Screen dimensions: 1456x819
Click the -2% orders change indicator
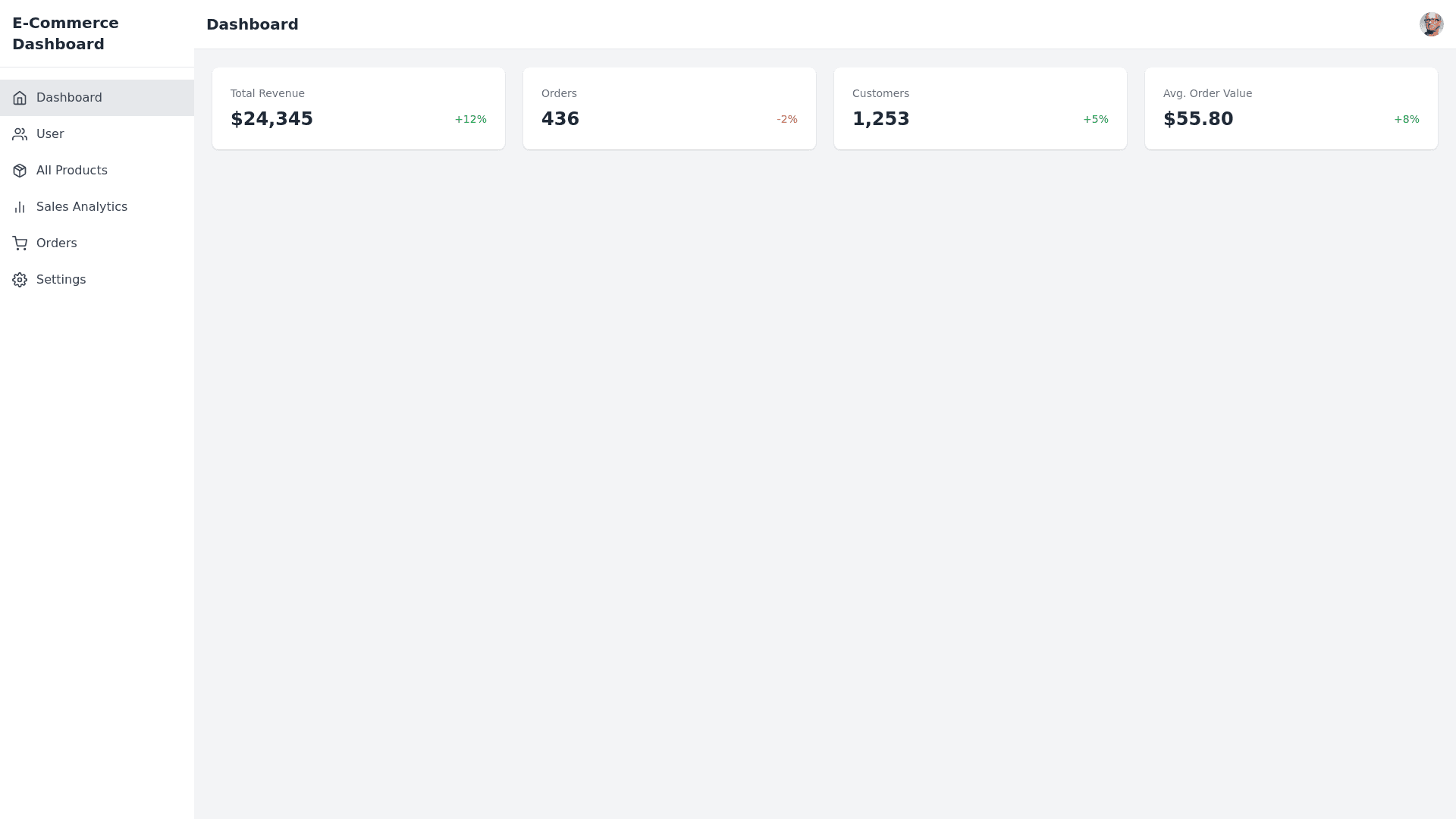pyautogui.click(x=786, y=120)
